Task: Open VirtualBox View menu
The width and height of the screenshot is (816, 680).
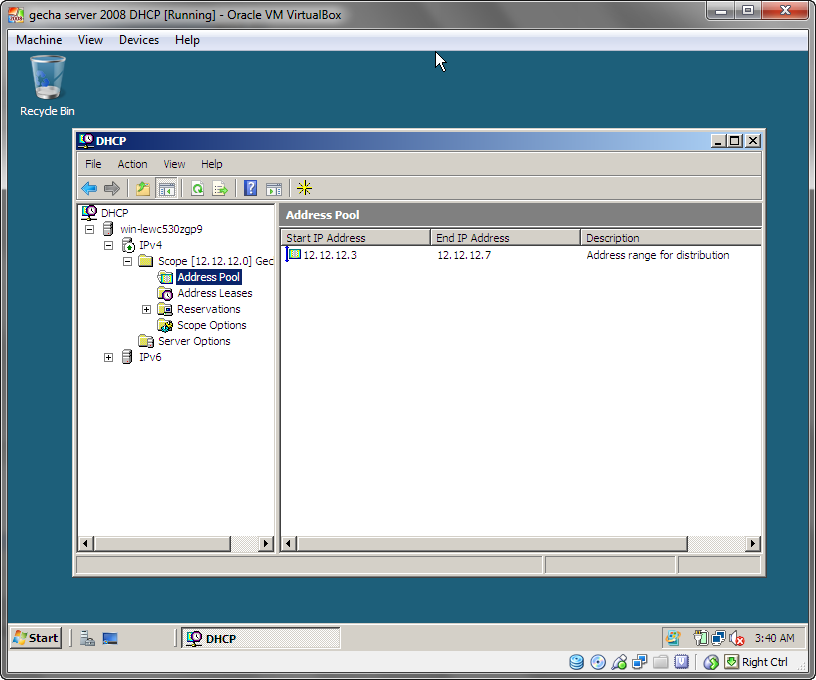Action: pyautogui.click(x=90, y=40)
